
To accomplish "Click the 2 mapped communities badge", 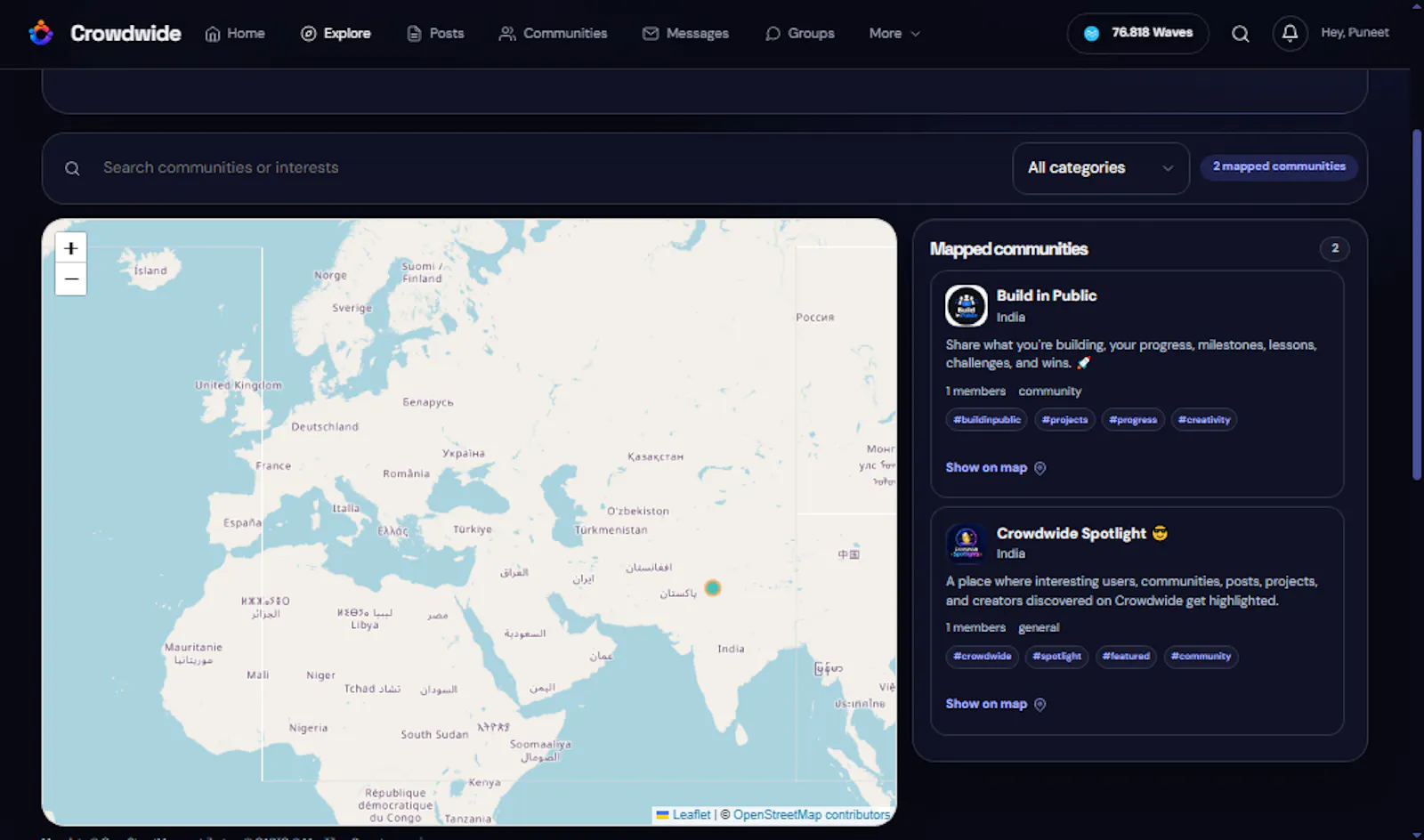I will point(1279,166).
